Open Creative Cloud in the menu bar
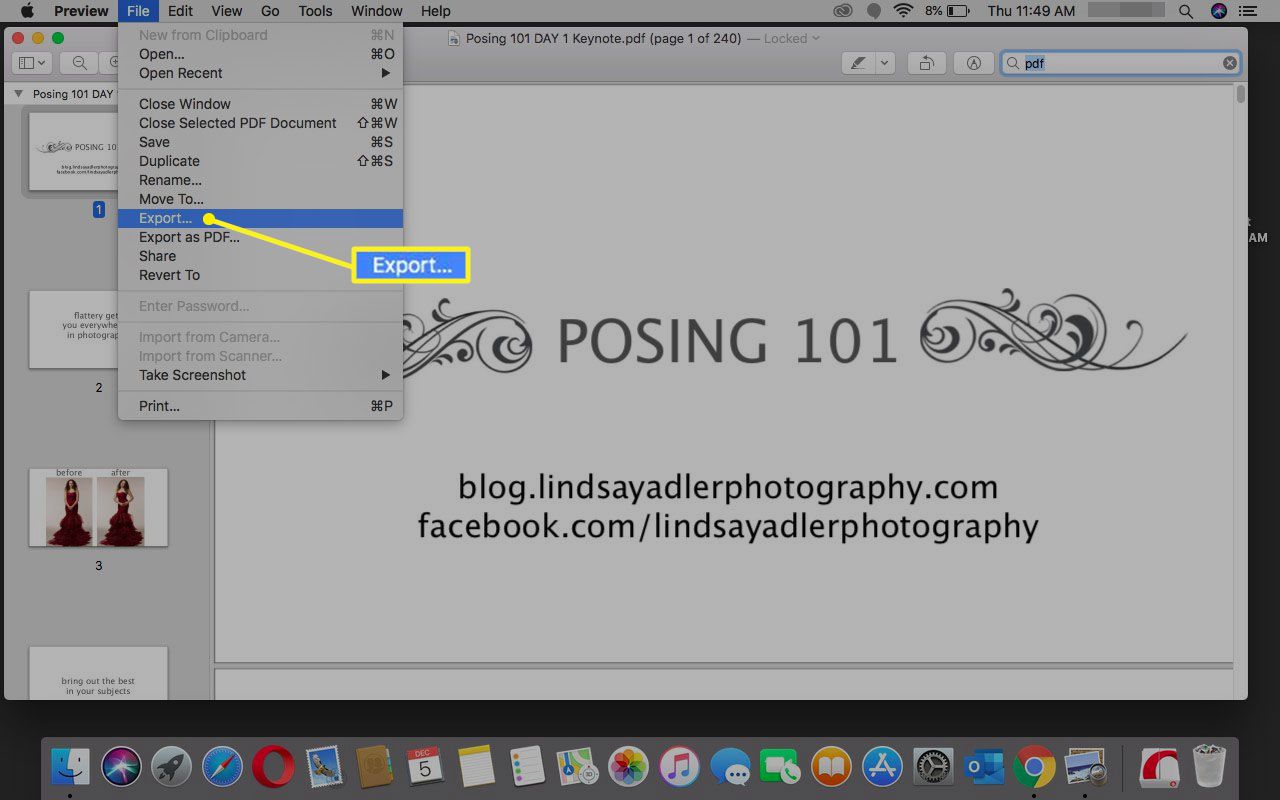 pos(843,11)
